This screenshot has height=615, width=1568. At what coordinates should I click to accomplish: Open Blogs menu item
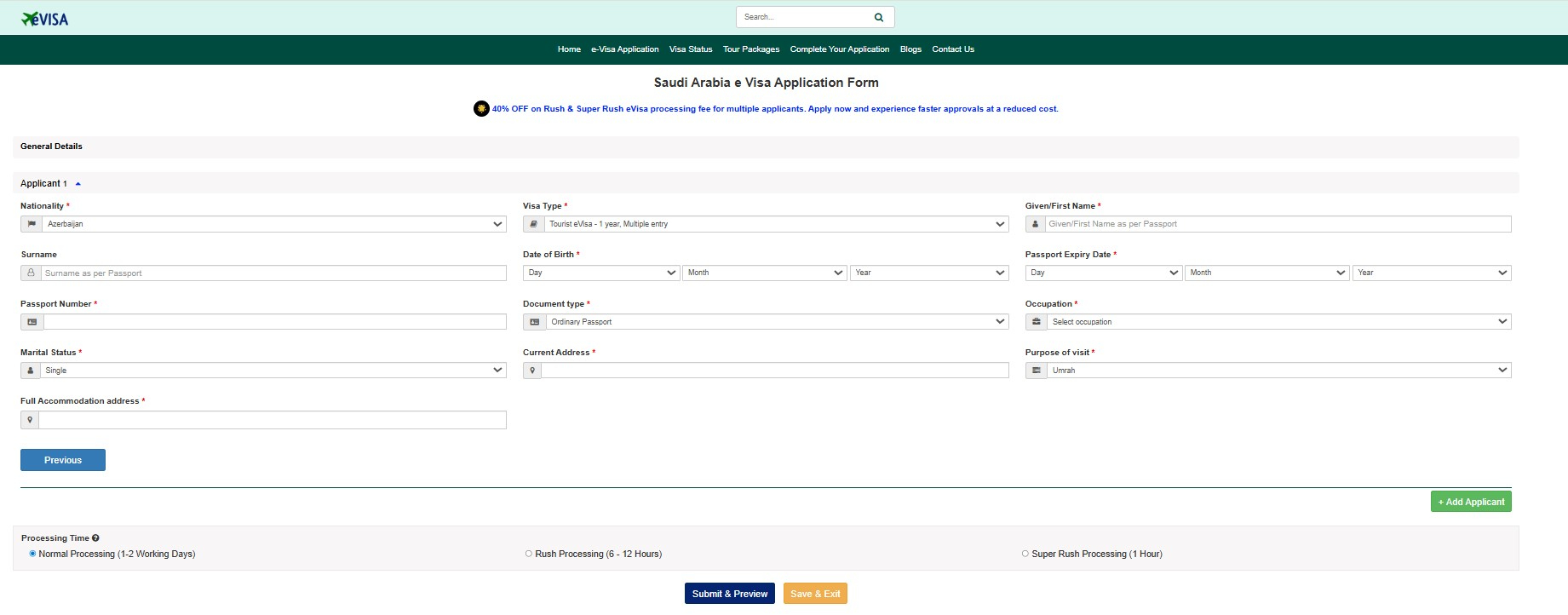pyautogui.click(x=910, y=49)
